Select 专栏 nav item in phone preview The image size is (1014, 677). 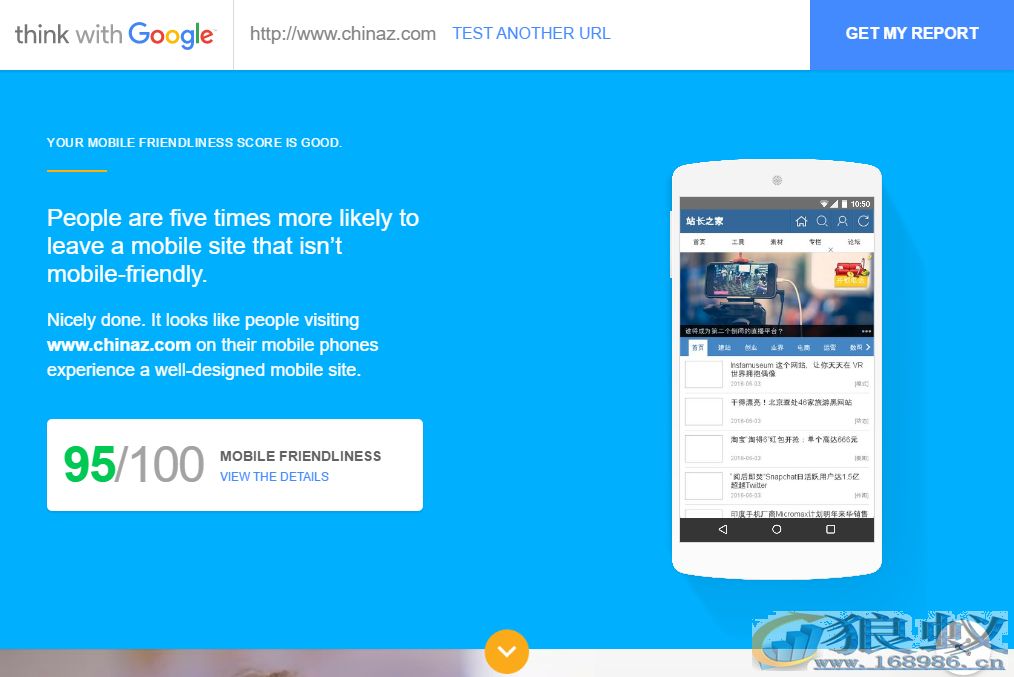coord(815,242)
